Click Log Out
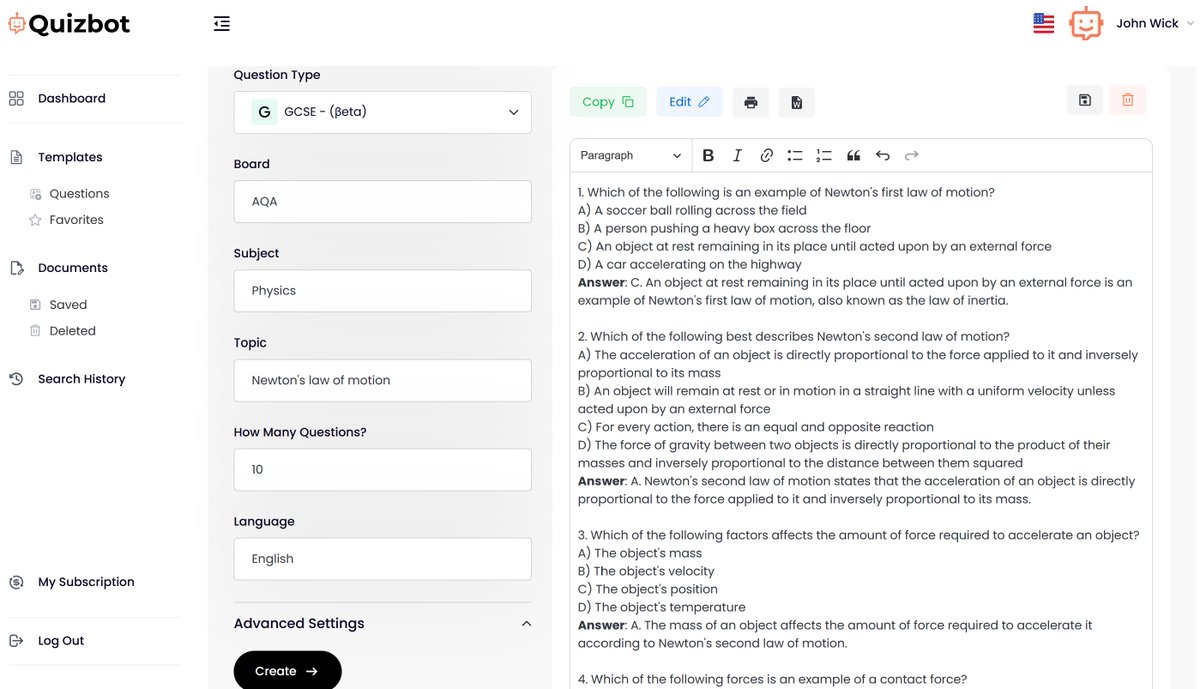Image resolution: width=1200 pixels, height=689 pixels. [x=61, y=641]
